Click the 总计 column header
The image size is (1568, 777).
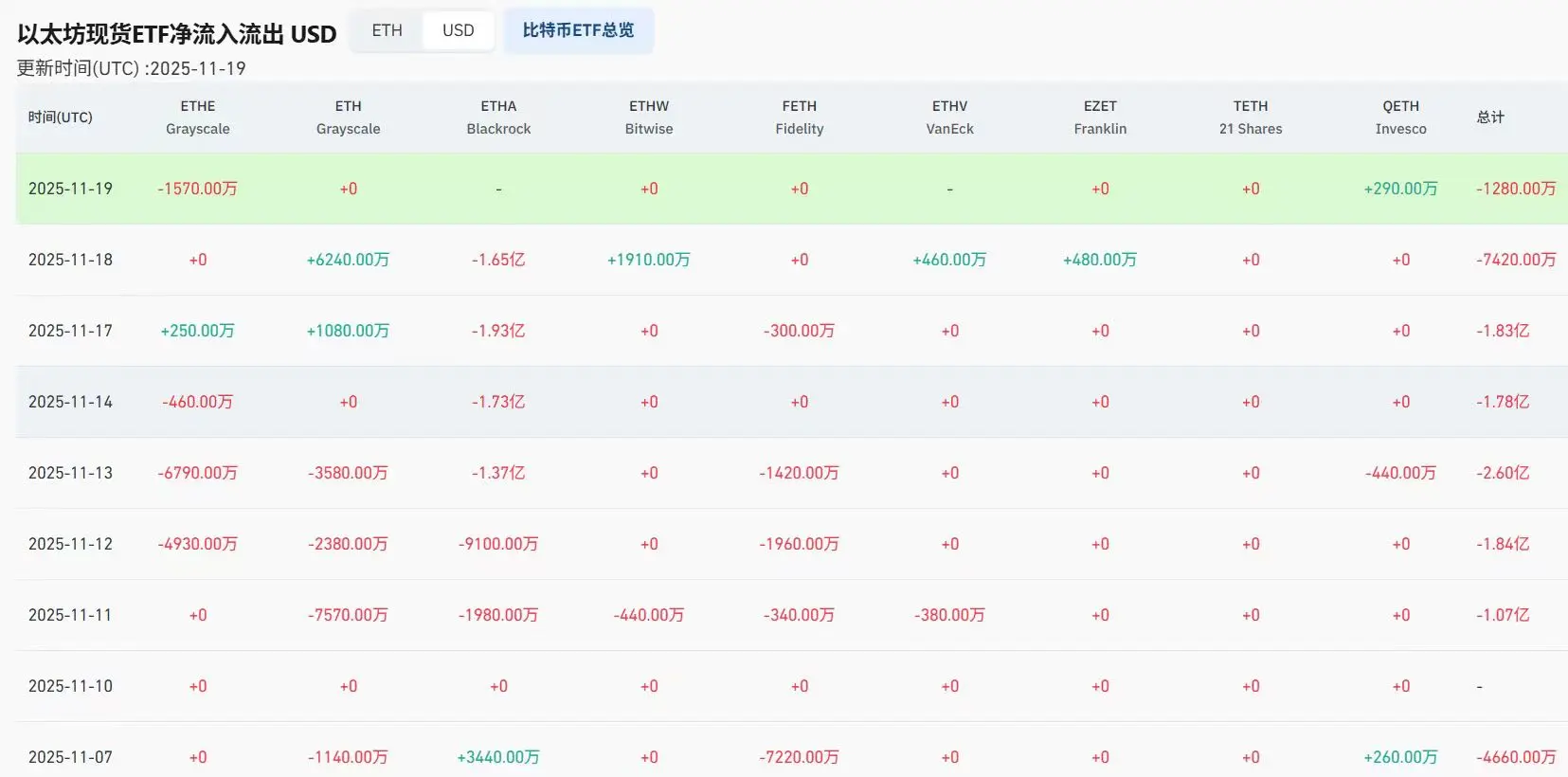[x=1490, y=117]
